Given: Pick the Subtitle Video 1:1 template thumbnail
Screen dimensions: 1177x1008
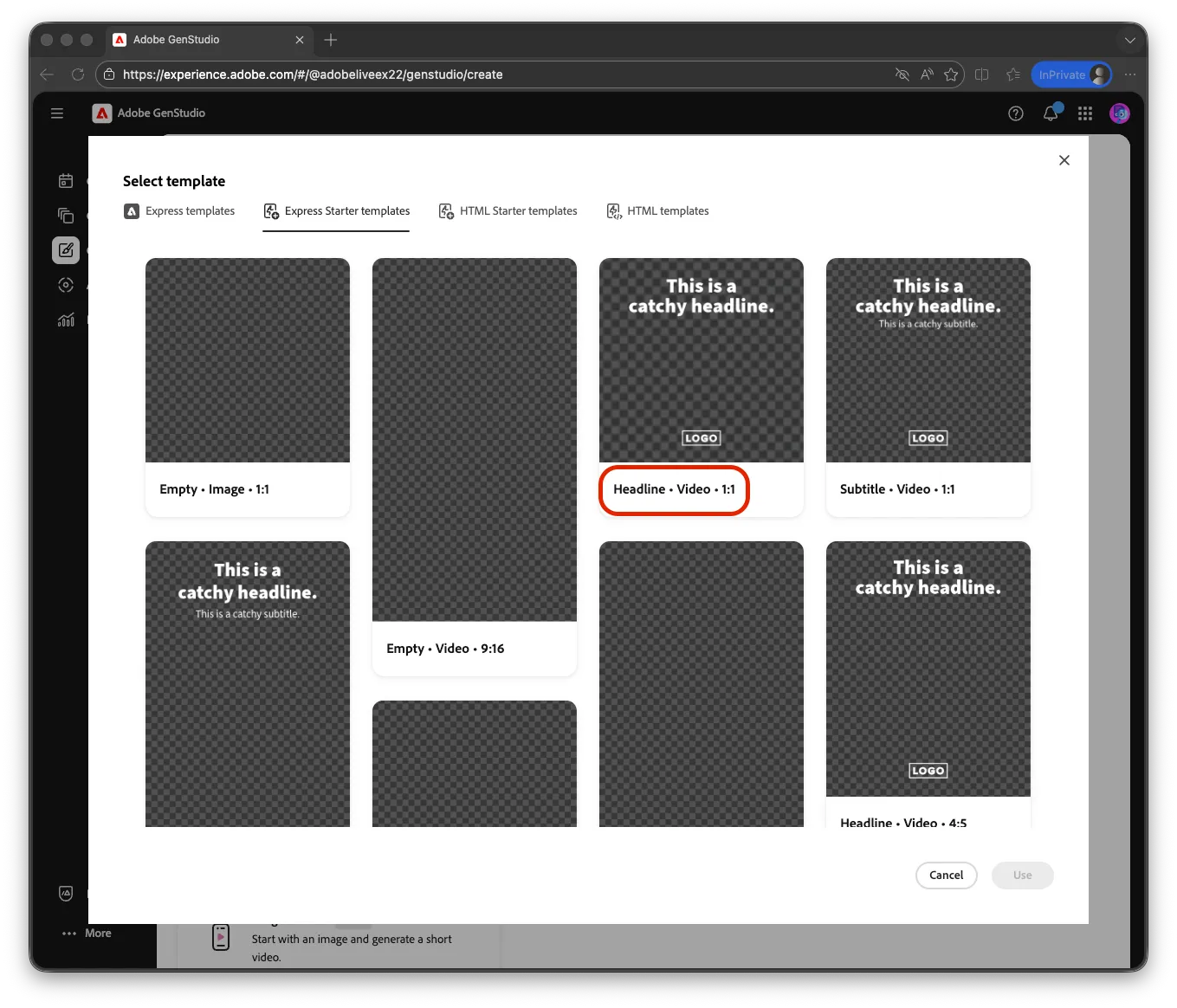Looking at the screenshot, I should 928,360.
